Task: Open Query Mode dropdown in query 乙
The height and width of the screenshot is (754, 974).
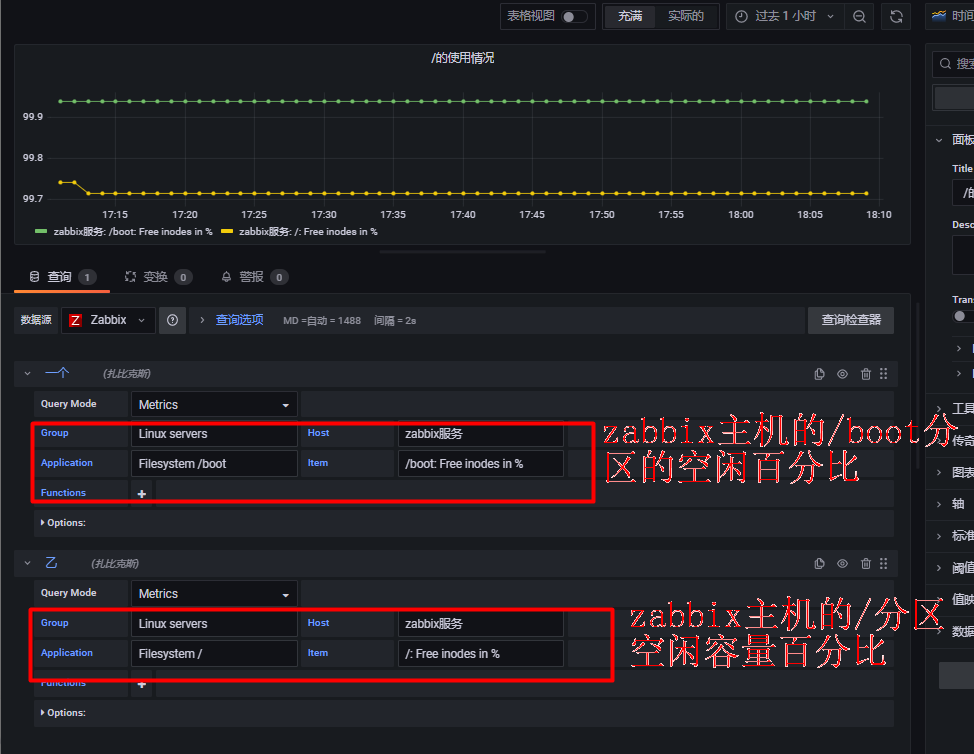Action: pyautogui.click(x=214, y=594)
